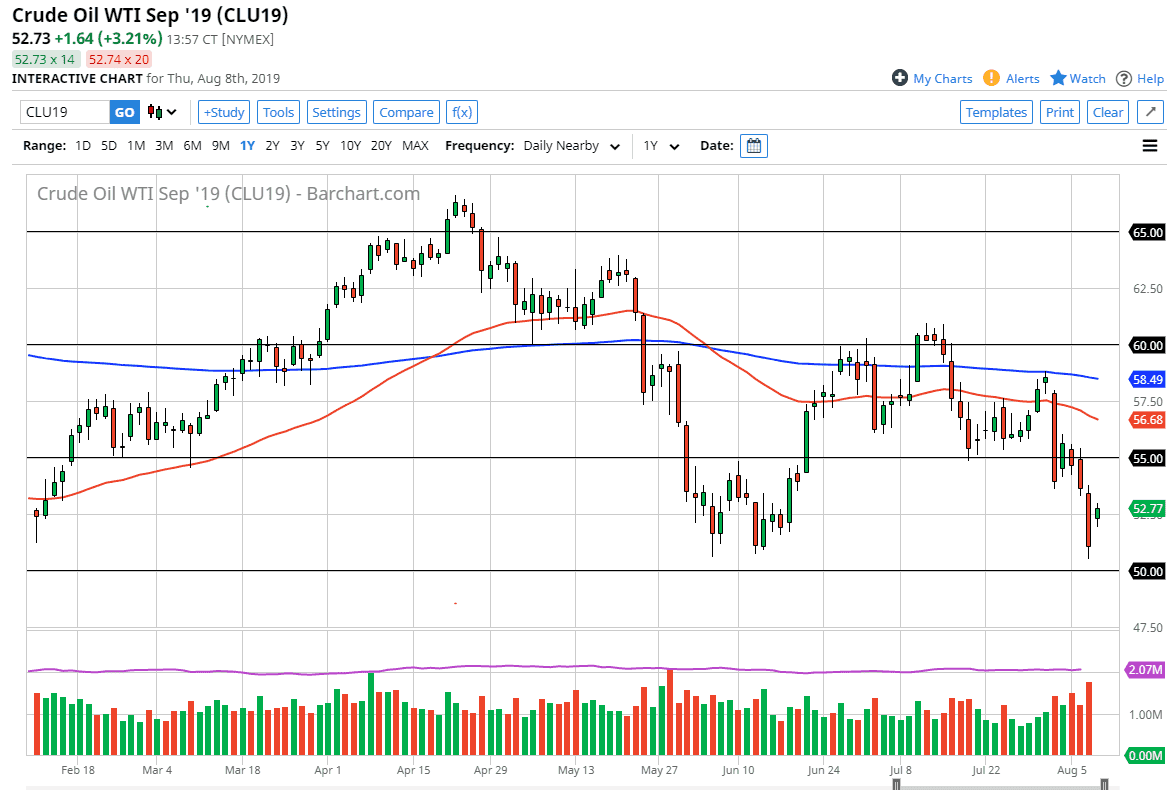Click the Templates button
This screenshot has height=790, width=1168.
point(996,112)
